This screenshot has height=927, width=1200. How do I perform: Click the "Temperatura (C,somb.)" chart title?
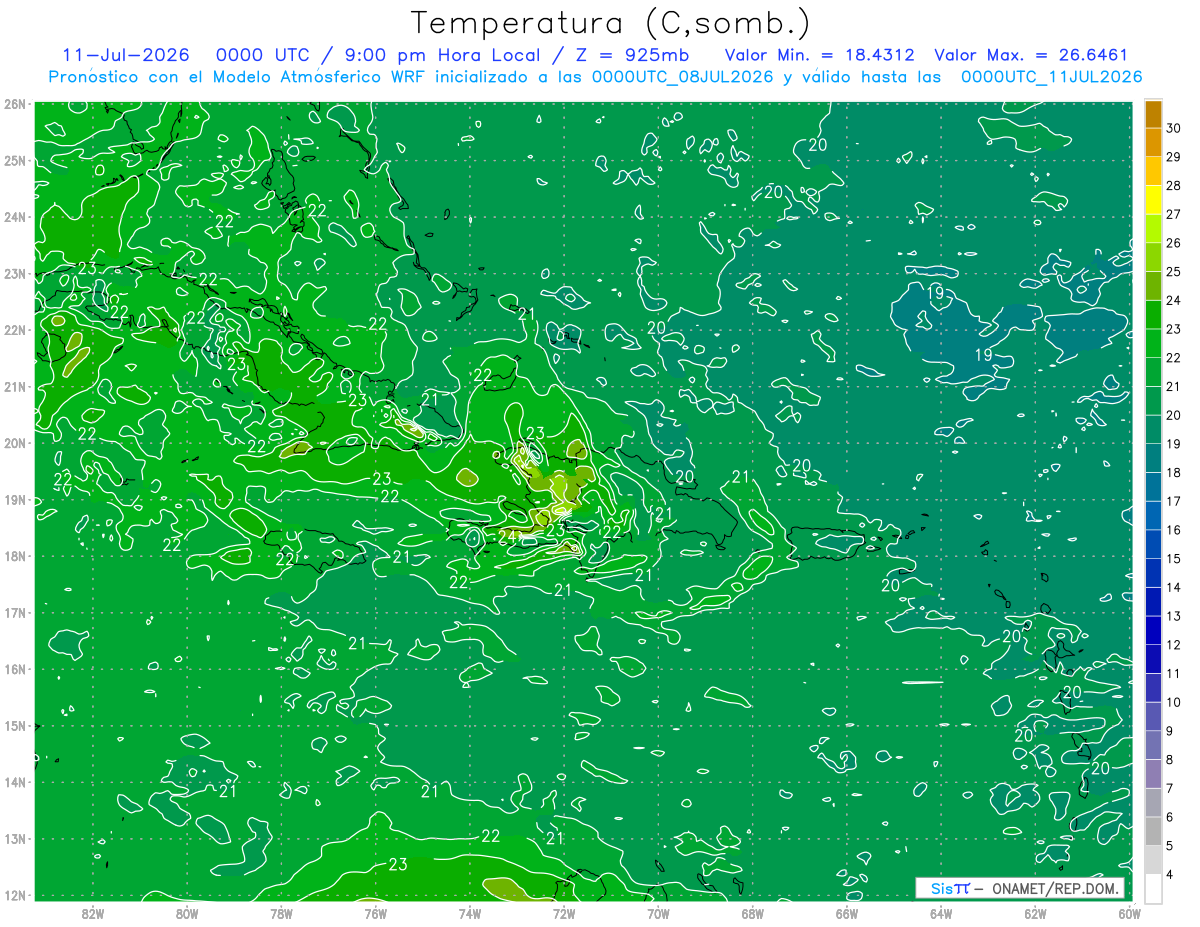tap(611, 23)
